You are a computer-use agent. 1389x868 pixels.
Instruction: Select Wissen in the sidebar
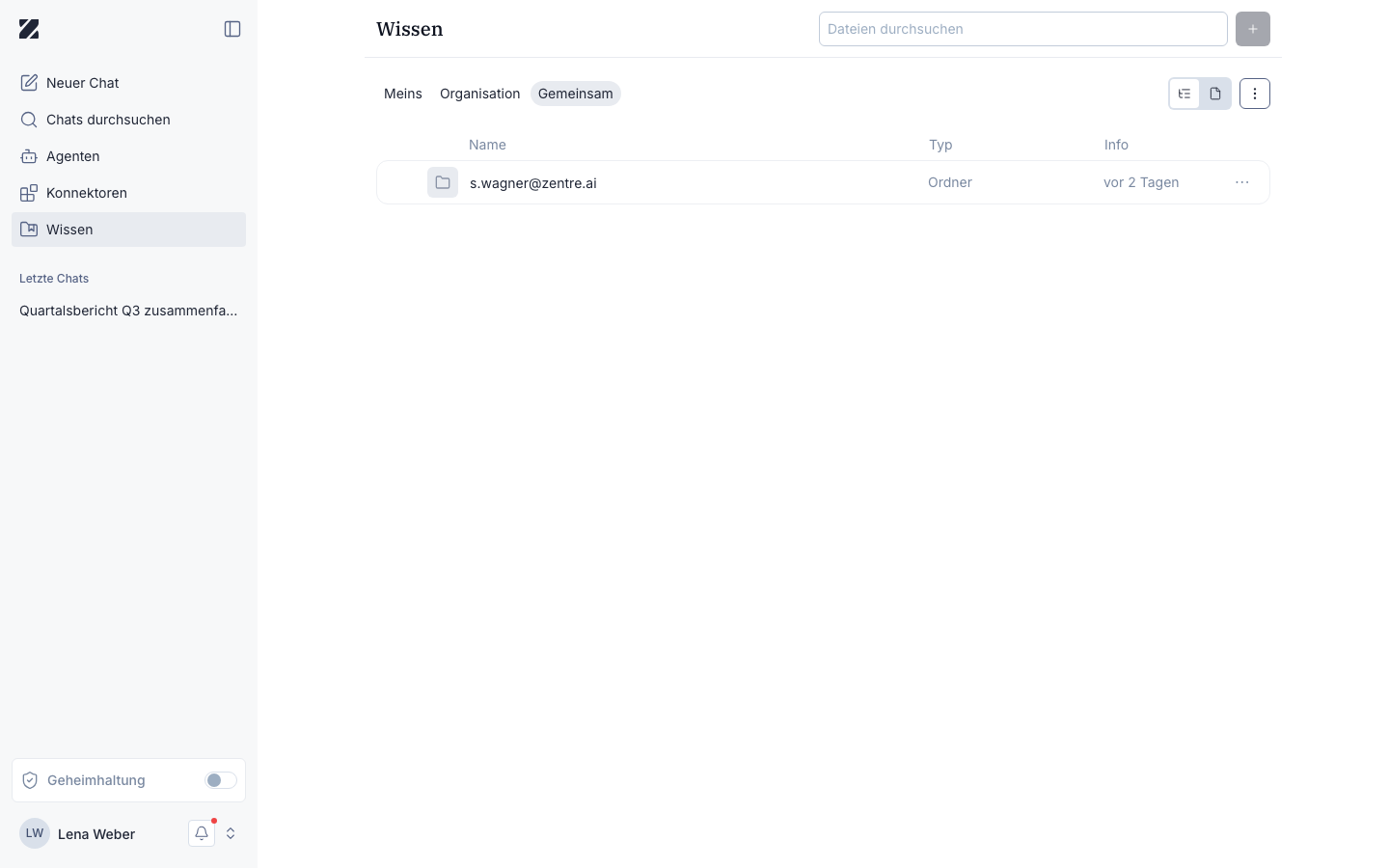128,230
